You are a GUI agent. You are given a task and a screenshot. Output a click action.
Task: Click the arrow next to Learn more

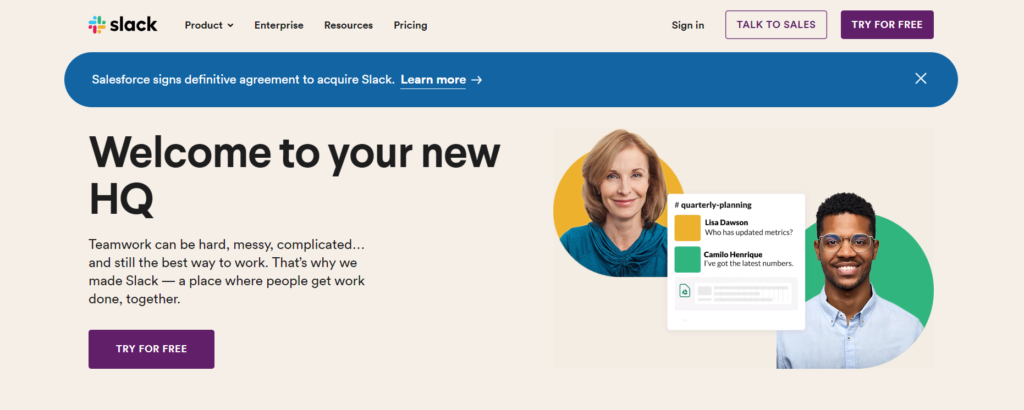point(477,80)
